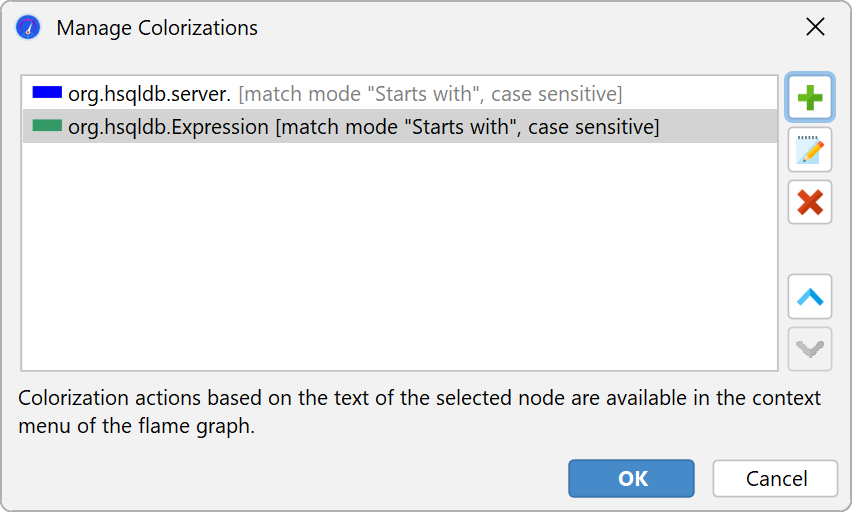Close the Manage Colorizations dialog window

[x=815, y=27]
